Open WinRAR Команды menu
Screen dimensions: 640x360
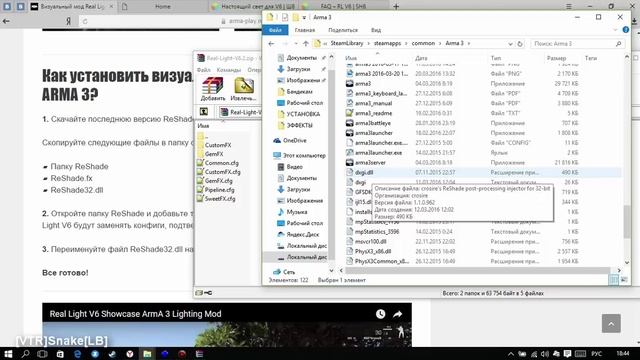[229, 70]
